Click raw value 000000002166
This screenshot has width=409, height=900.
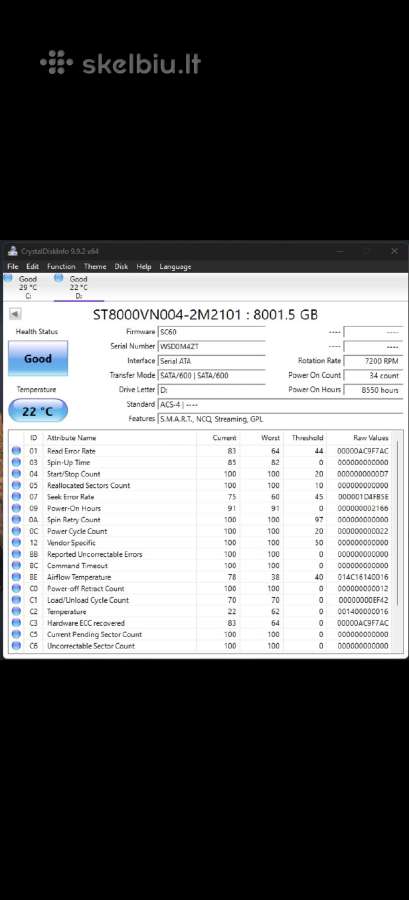[363, 509]
